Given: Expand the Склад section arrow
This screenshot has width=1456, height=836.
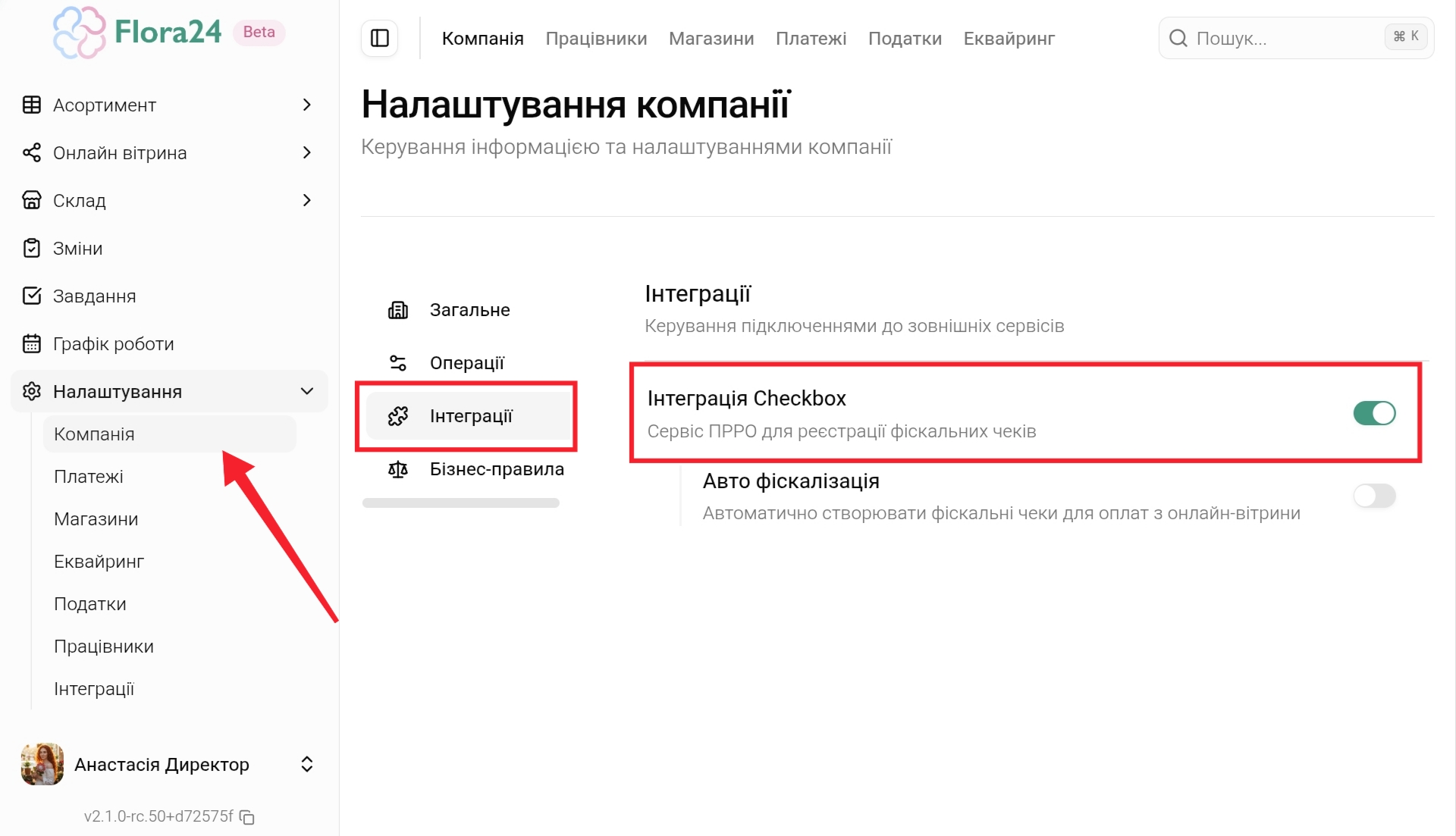Looking at the screenshot, I should (307, 201).
